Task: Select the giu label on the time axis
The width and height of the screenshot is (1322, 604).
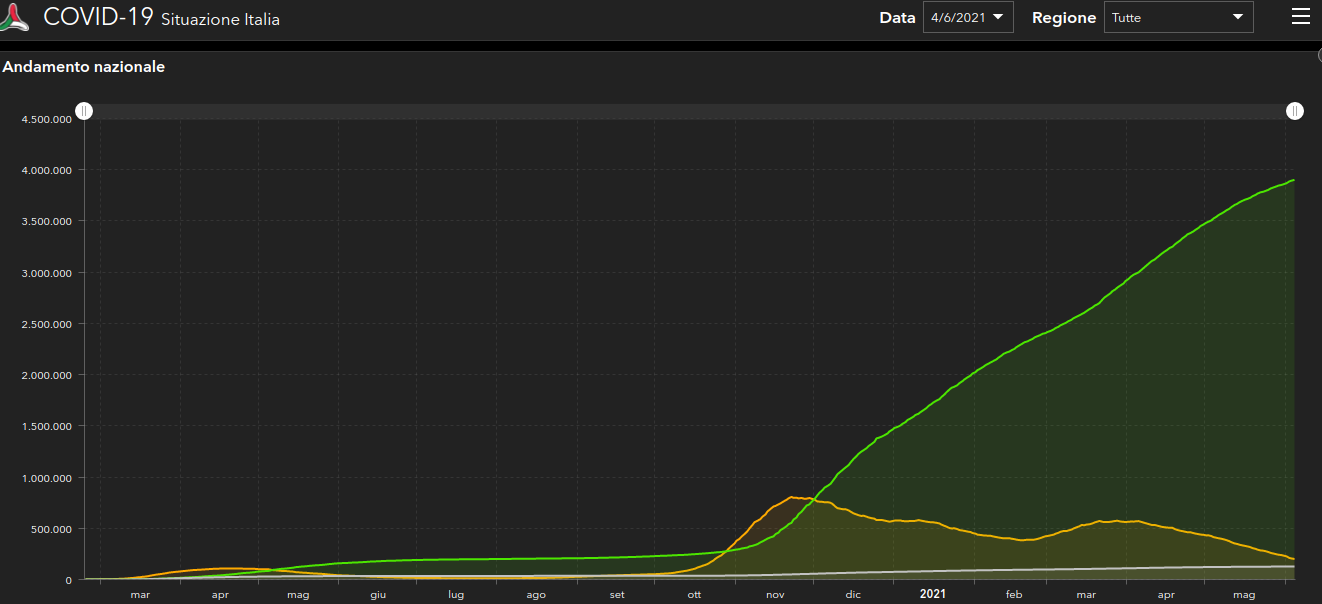Action: (x=378, y=594)
